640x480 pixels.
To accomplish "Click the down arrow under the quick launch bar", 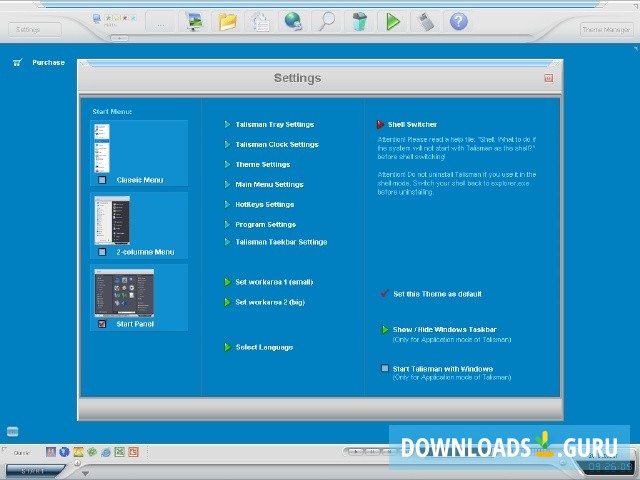I will [85, 473].
